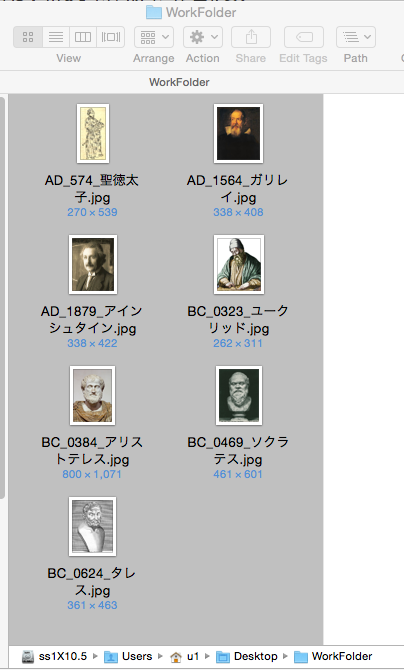Screen dimensions: 404x670
Task: Select the AD_1564_ガリレイ.jpg portrait thumbnail
Action: click(x=238, y=134)
